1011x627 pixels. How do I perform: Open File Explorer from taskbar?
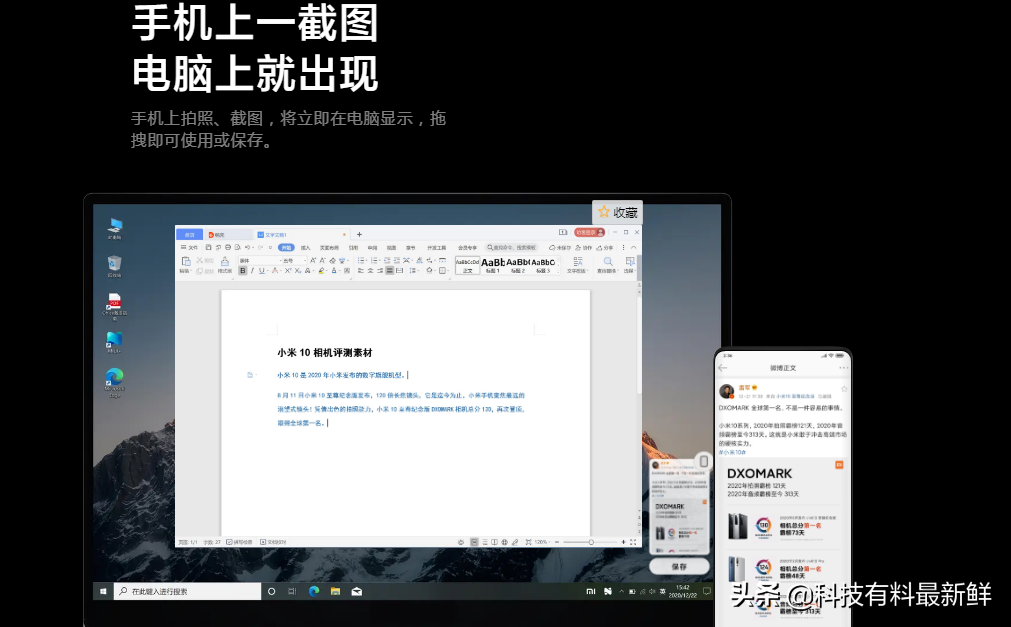point(335,591)
